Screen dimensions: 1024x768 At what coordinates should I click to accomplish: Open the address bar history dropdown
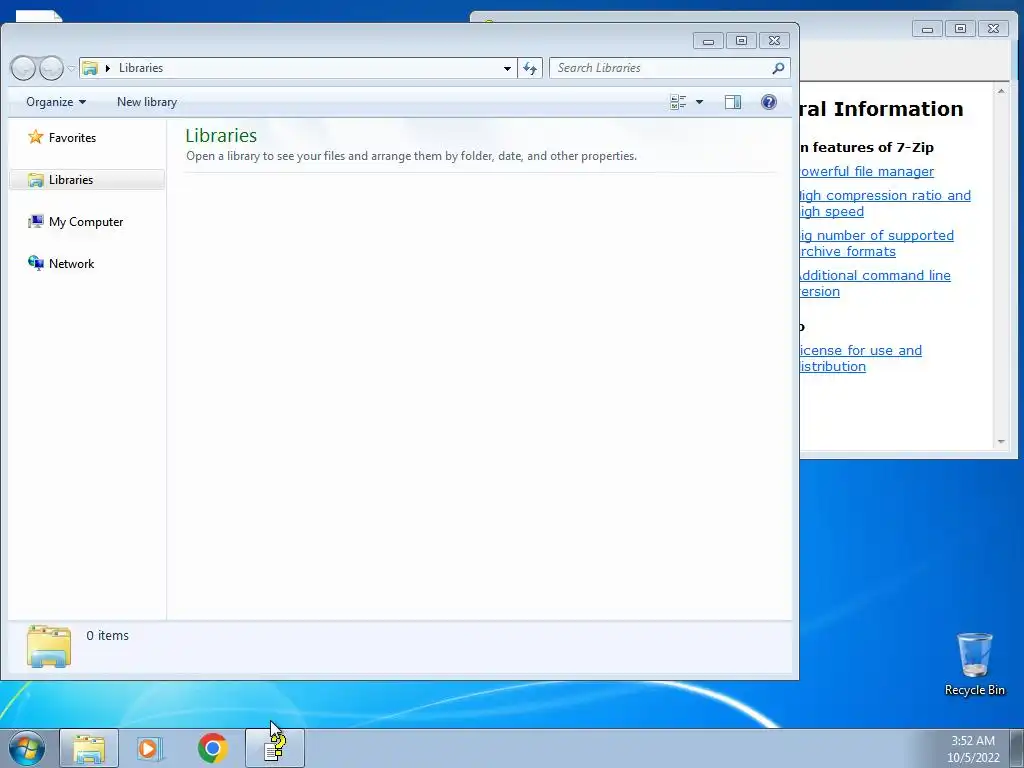[x=507, y=68]
